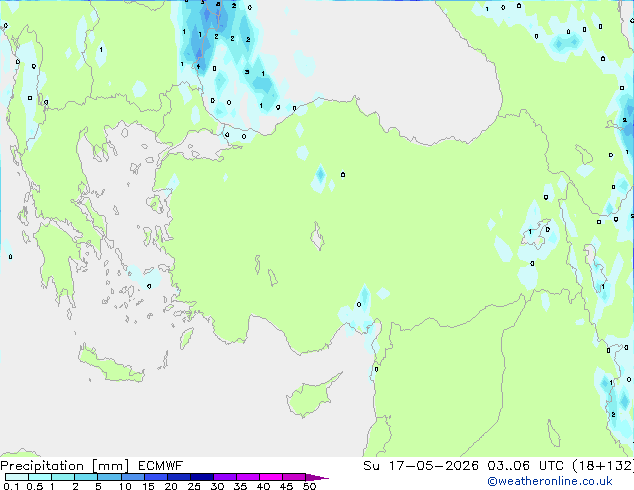Click the 1 to 2 mm legend swatch
Screen dimensions: 634x490
click(x=63, y=477)
